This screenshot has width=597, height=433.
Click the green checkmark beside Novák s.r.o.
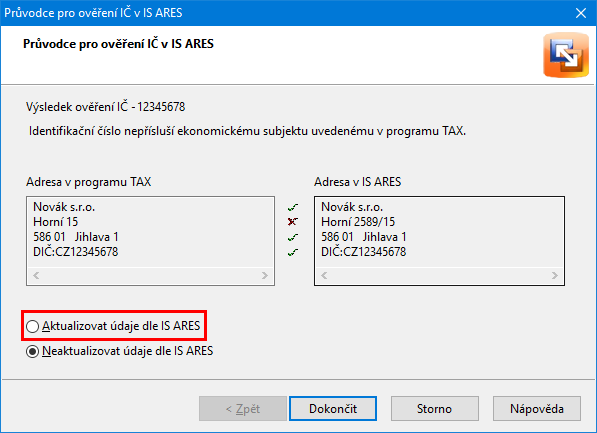coord(292,208)
